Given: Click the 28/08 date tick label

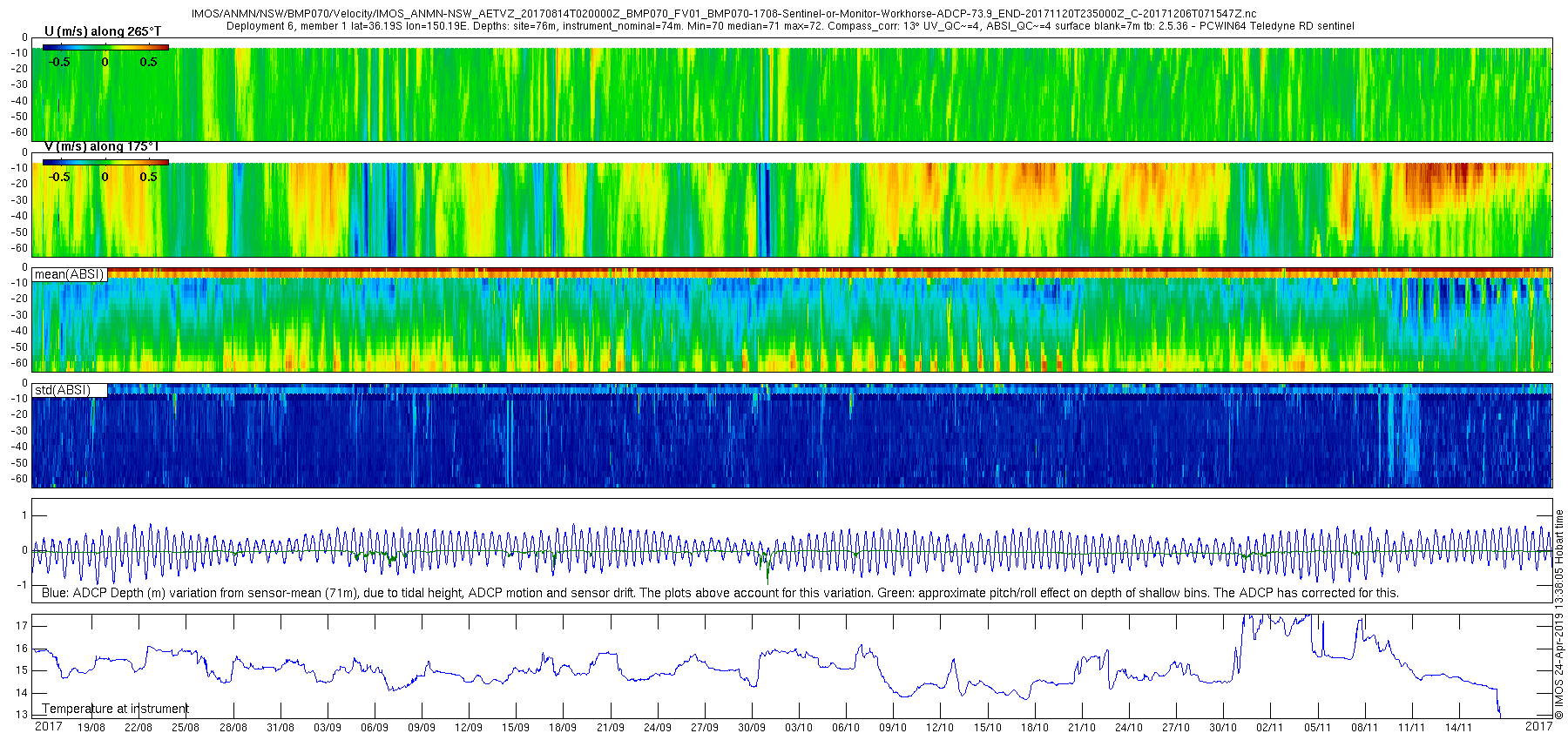Looking at the screenshot, I should coord(233,728).
